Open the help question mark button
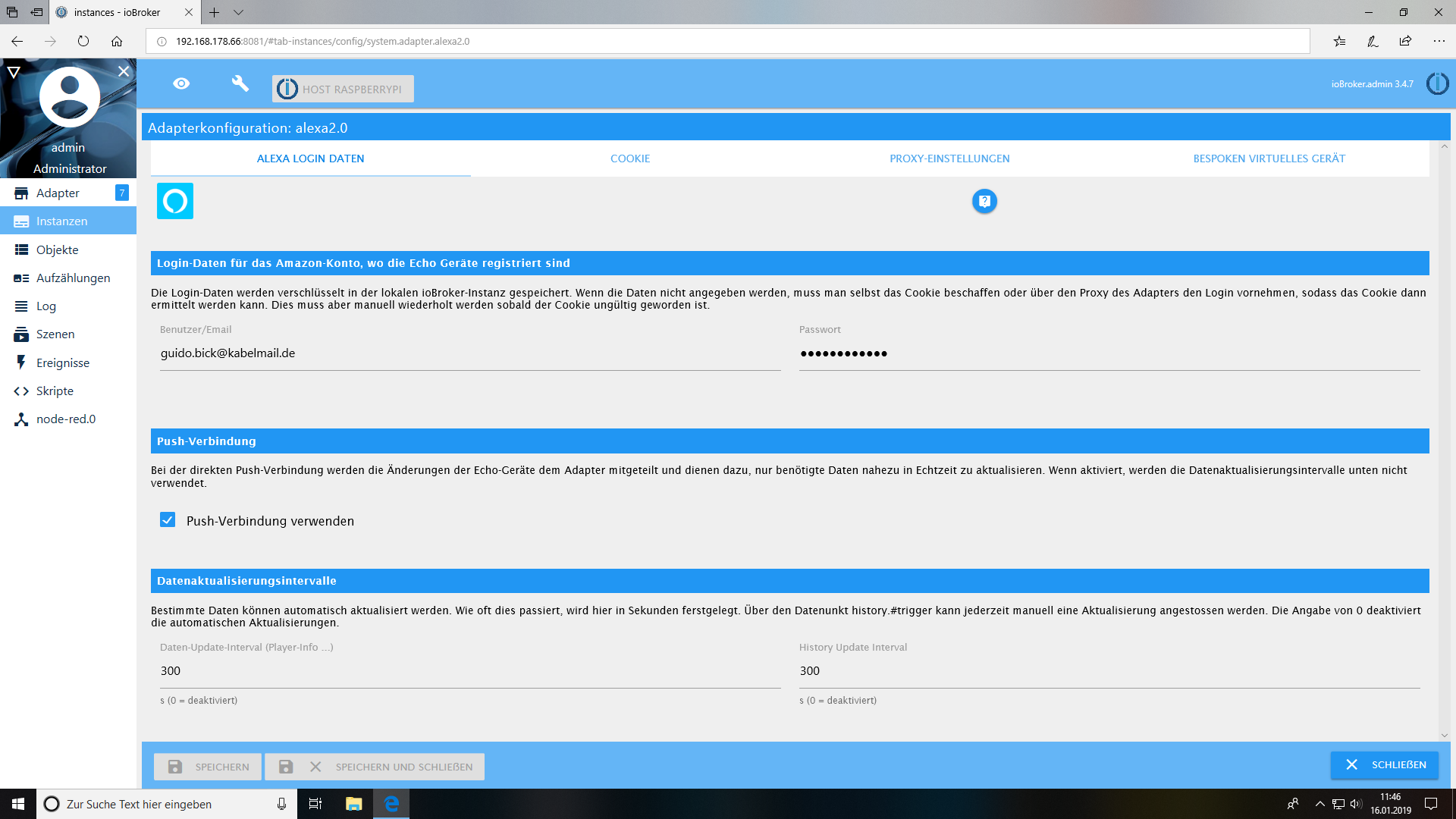This screenshot has width=1456, height=819. 984,201
